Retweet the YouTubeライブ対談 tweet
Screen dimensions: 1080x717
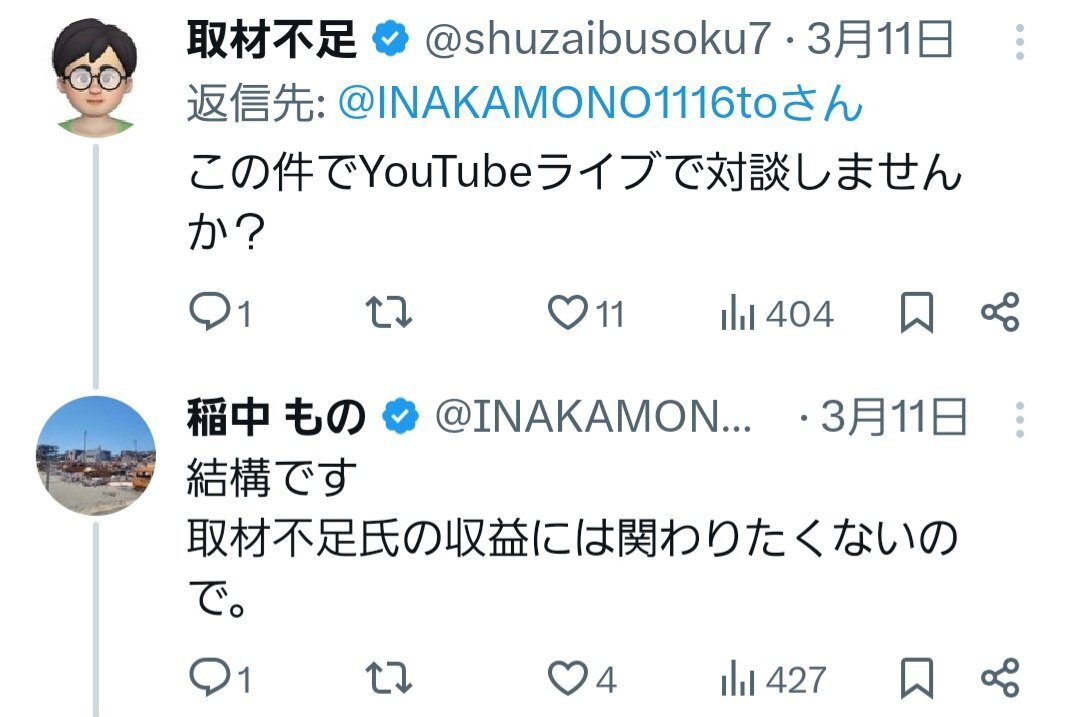point(389,314)
